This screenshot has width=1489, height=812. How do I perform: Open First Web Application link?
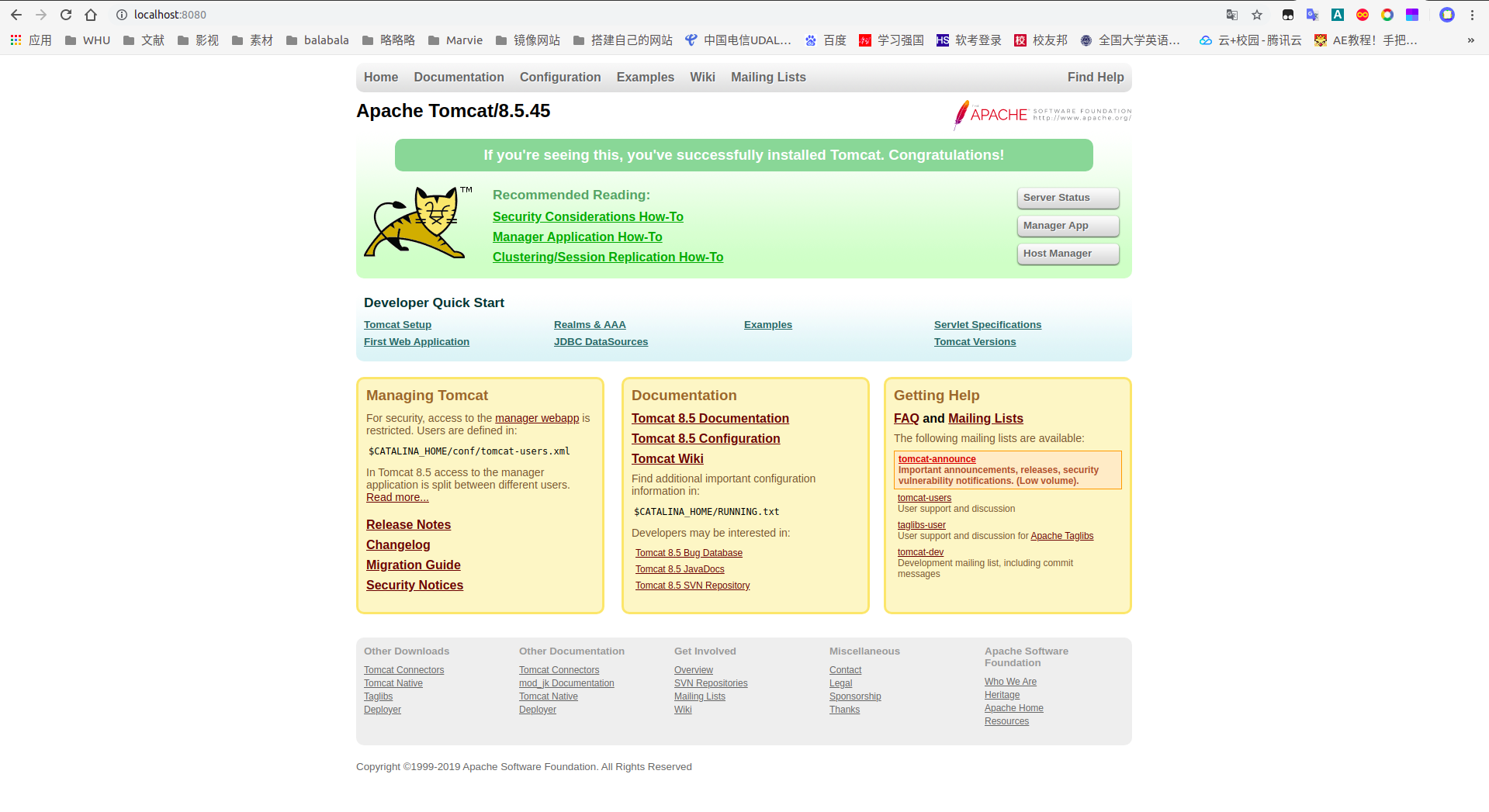coord(417,342)
